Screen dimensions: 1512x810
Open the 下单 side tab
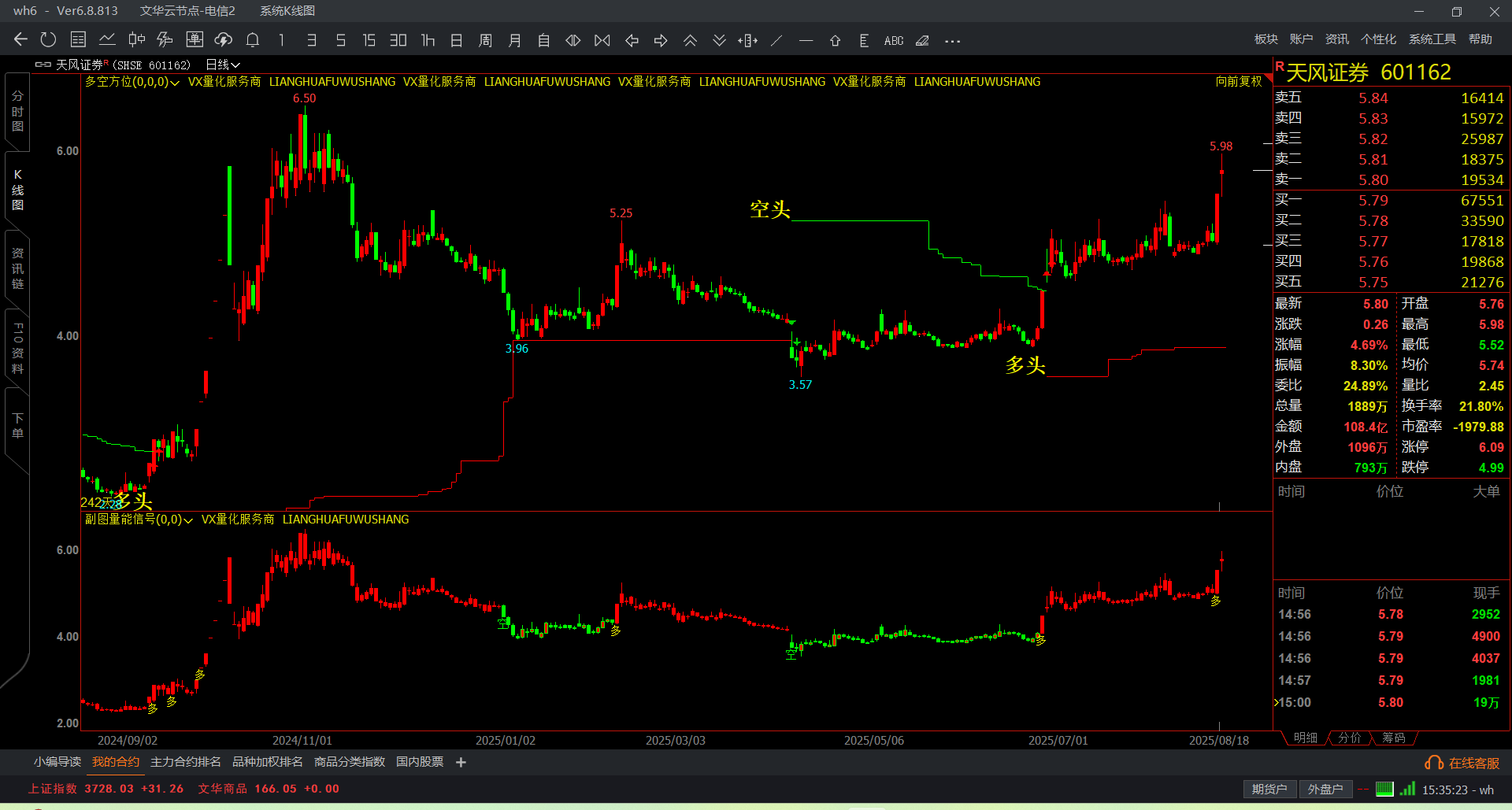17,425
